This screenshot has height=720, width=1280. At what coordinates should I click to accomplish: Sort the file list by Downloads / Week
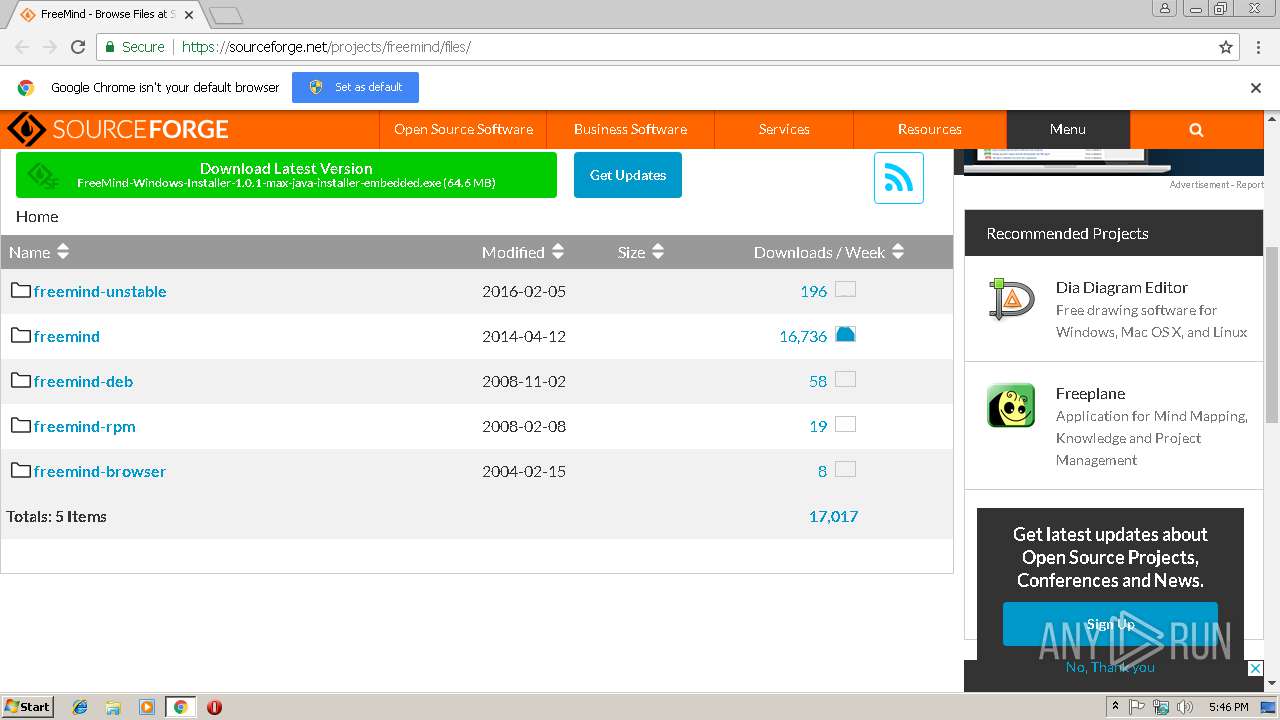click(x=829, y=252)
